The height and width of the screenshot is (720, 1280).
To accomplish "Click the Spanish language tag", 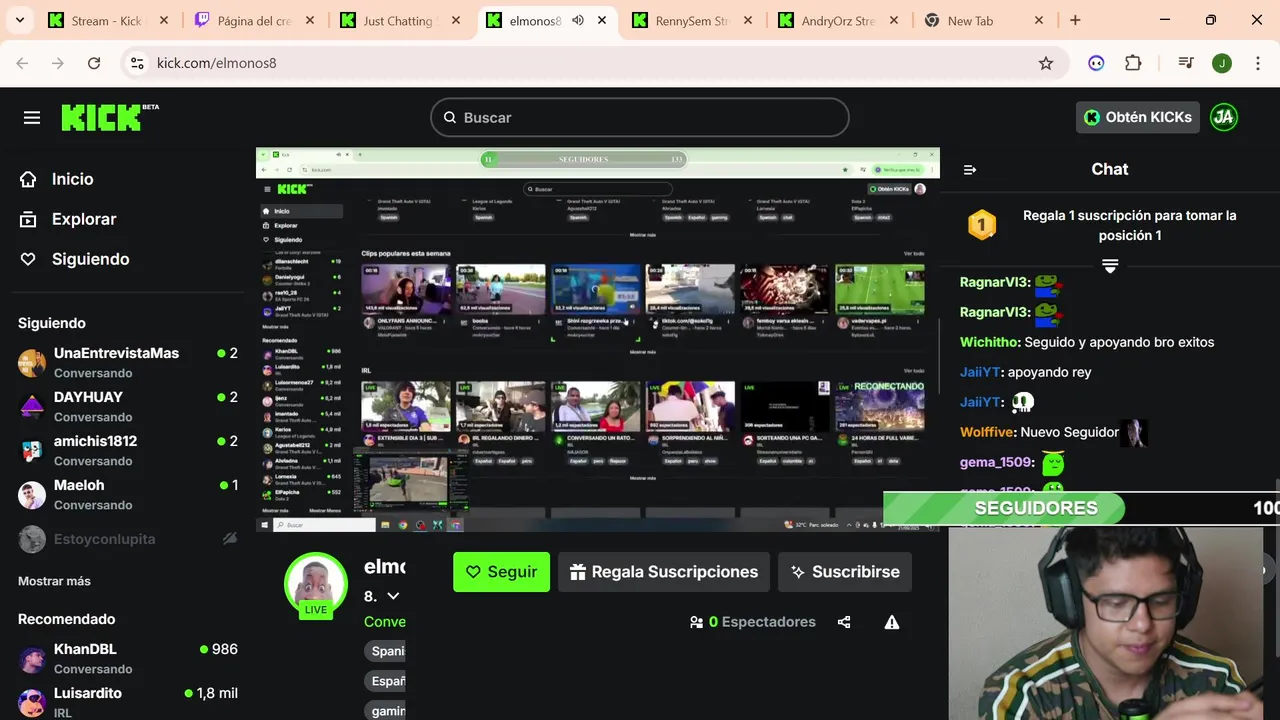I will click(x=385, y=651).
